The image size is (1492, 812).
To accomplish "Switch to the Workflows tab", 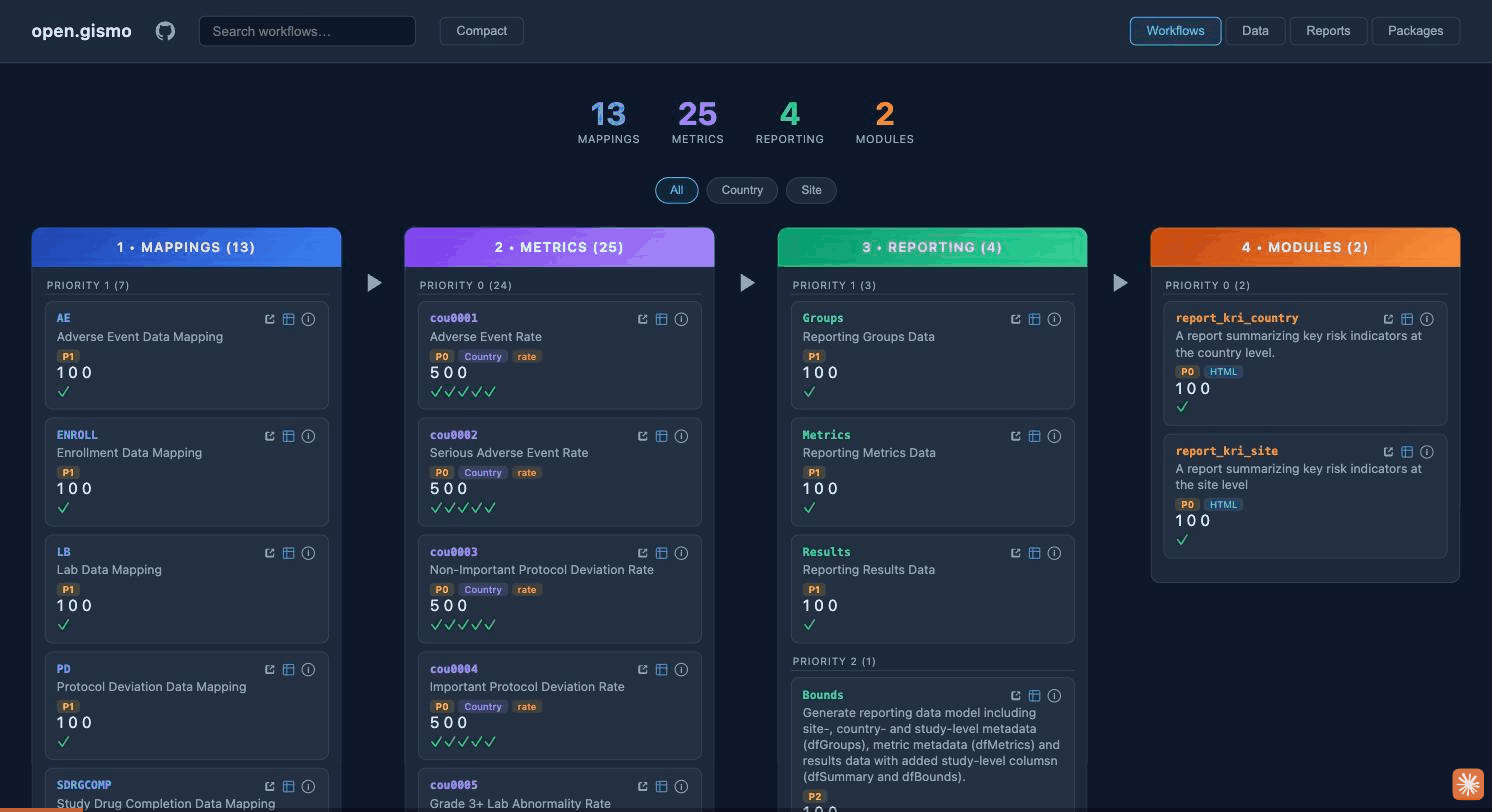I will (1175, 31).
